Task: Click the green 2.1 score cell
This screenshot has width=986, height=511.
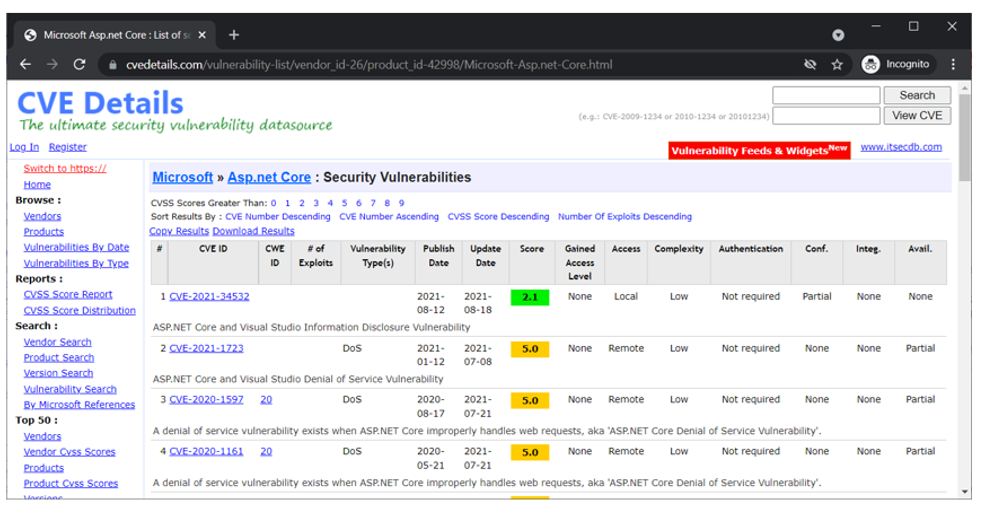Action: 529,297
